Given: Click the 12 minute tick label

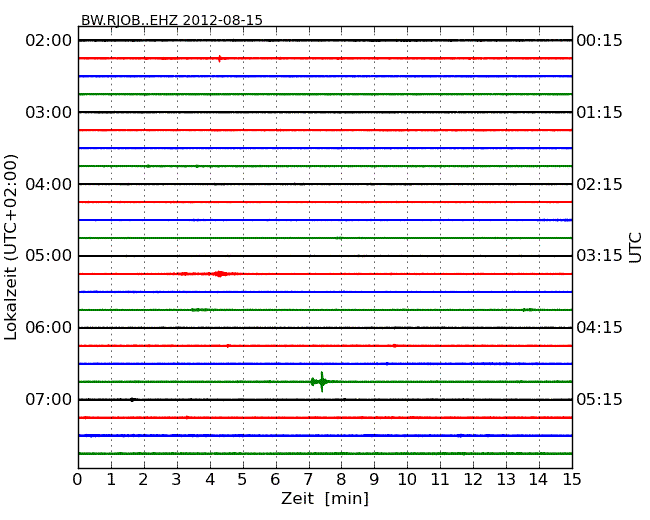Looking at the screenshot, I should (473, 480).
